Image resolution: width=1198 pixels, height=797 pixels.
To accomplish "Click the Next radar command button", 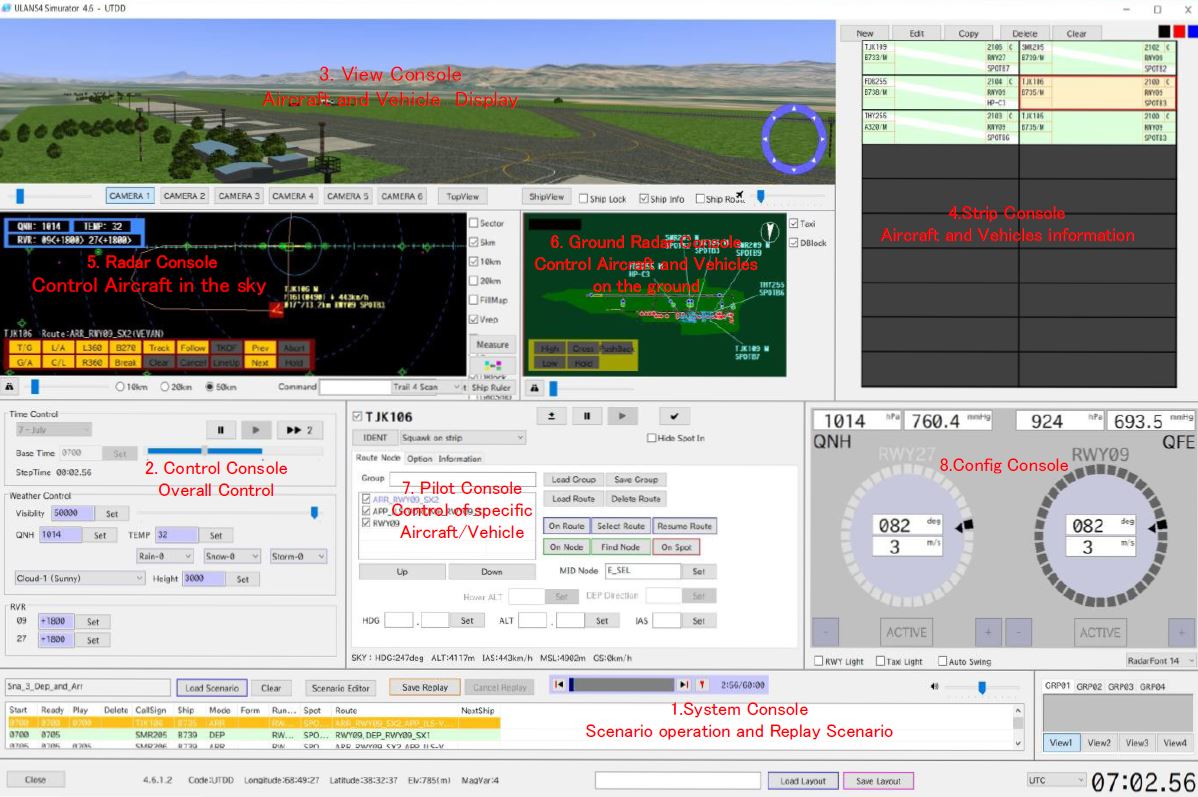I will [260, 362].
